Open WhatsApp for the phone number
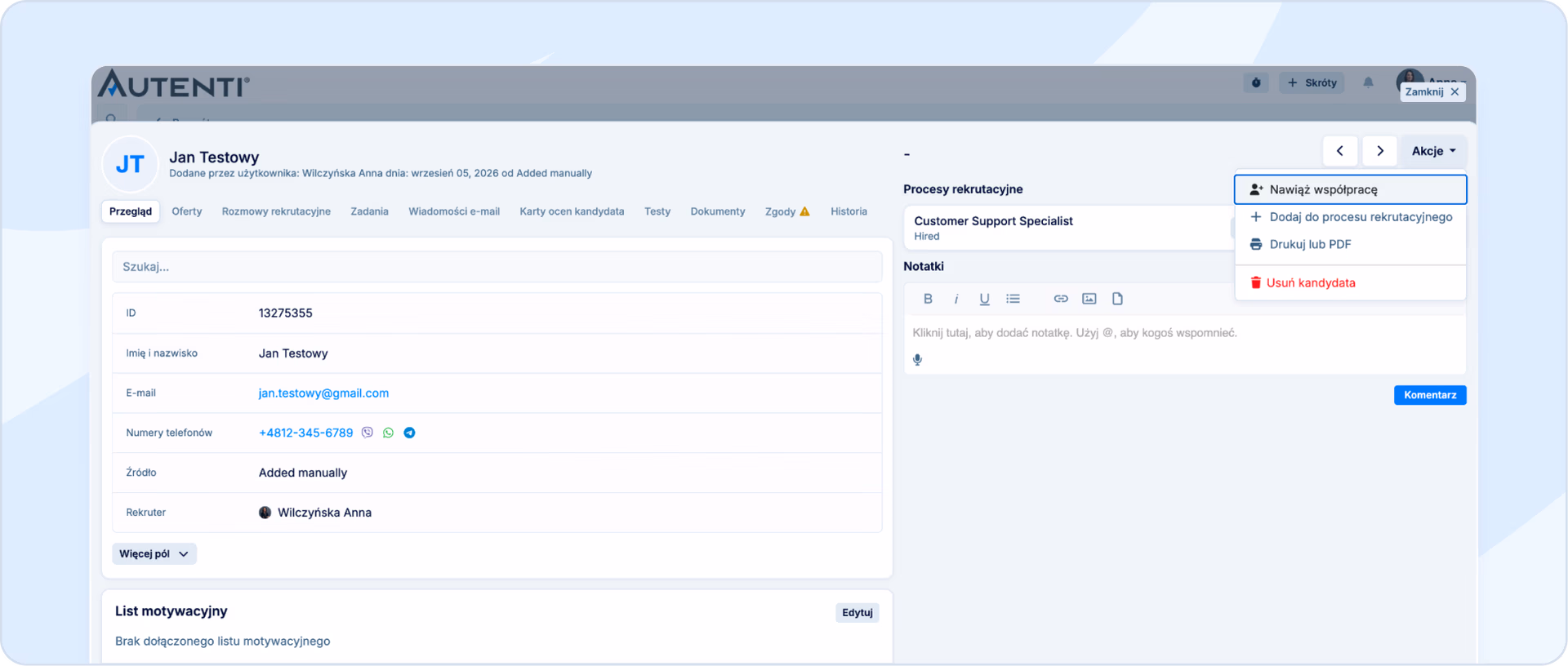 (x=388, y=433)
